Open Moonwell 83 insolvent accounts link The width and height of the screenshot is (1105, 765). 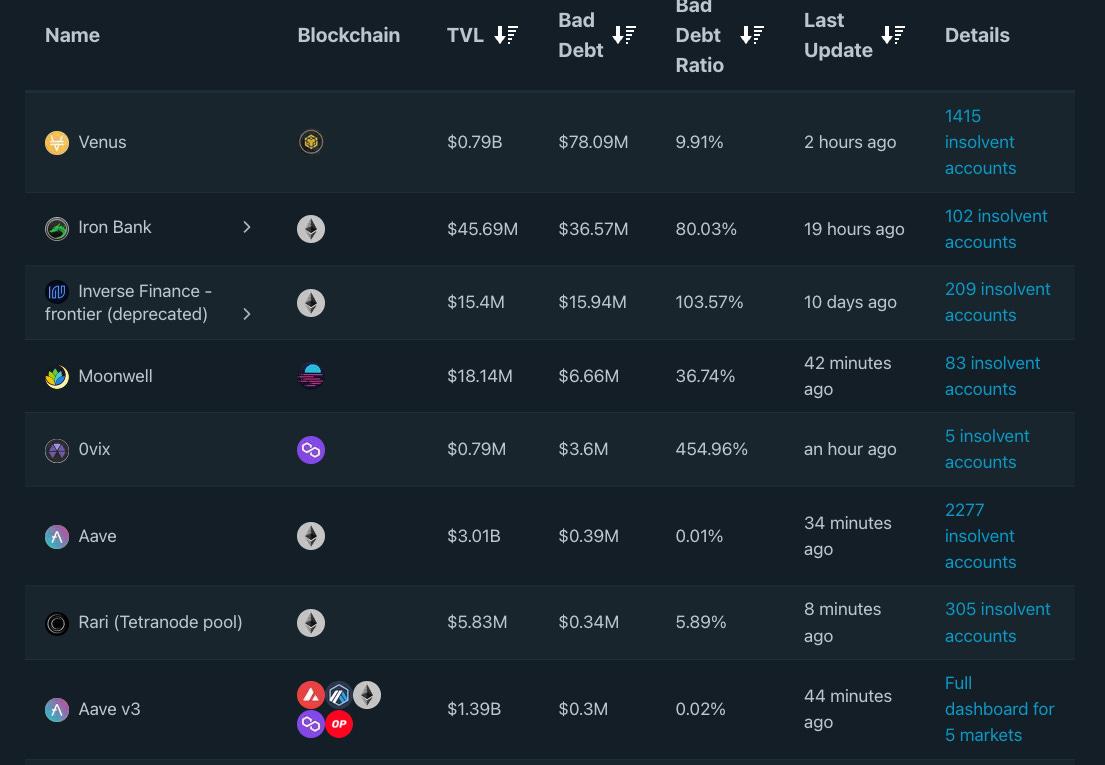tap(992, 376)
